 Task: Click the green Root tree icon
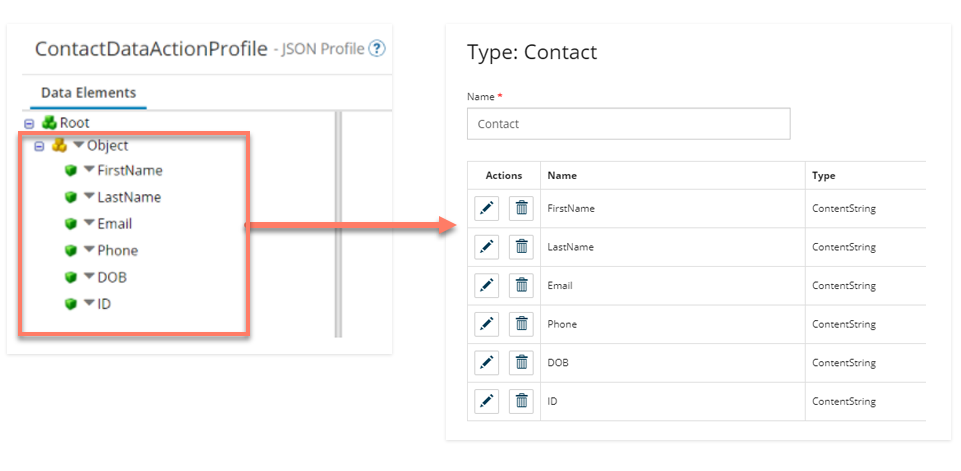click(49, 123)
